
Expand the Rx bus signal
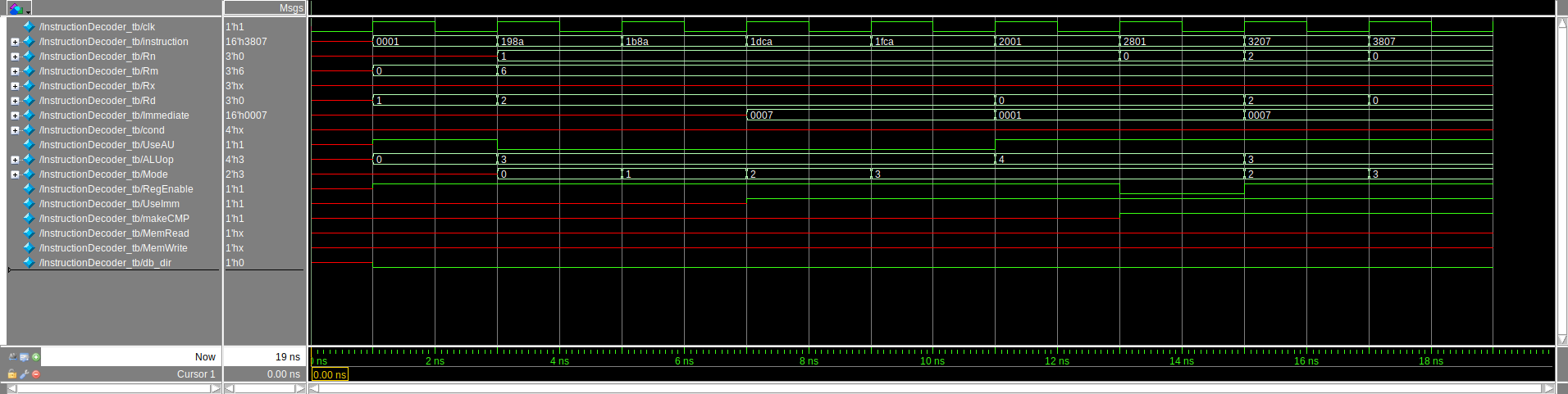coord(15,86)
